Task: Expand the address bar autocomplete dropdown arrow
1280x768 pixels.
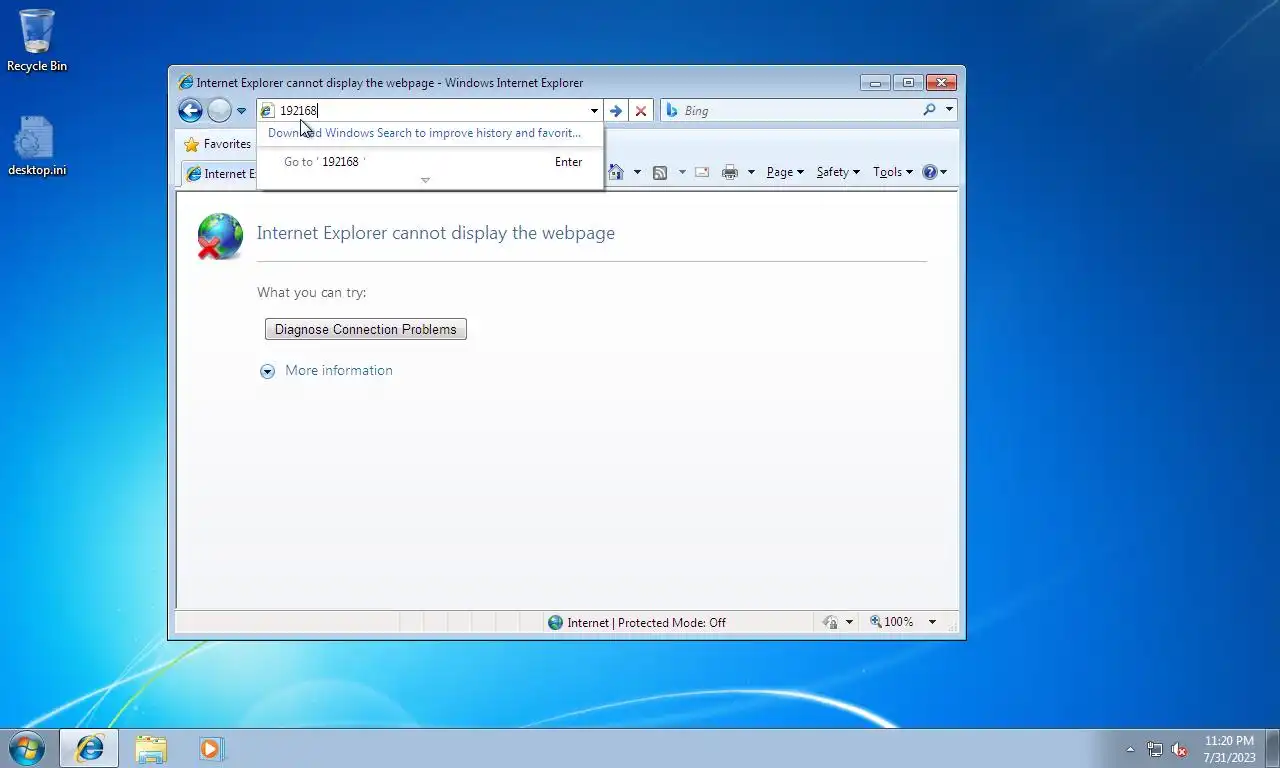Action: coord(594,111)
